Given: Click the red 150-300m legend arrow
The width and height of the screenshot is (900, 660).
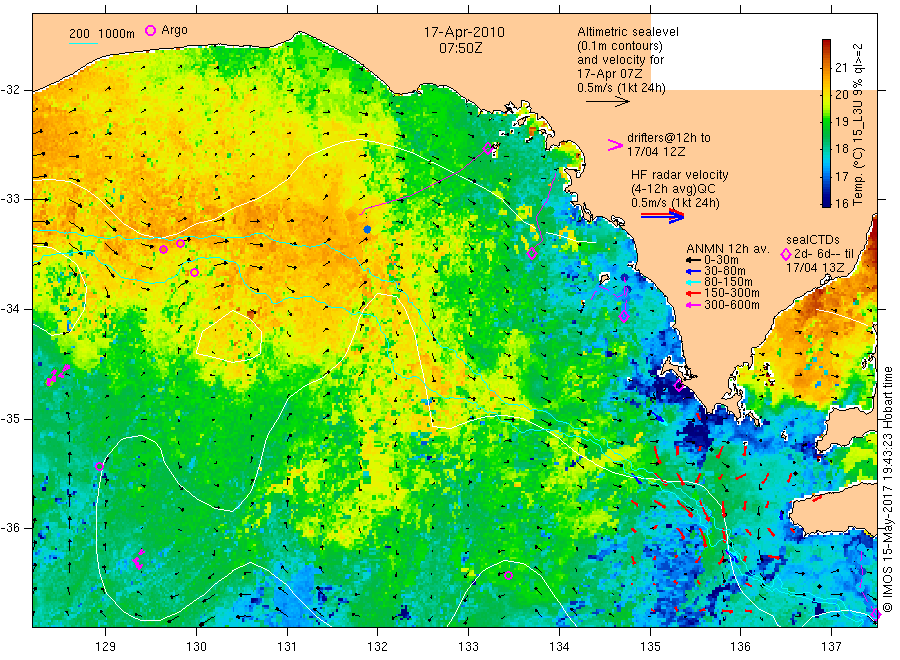Looking at the screenshot, I should (x=693, y=294).
